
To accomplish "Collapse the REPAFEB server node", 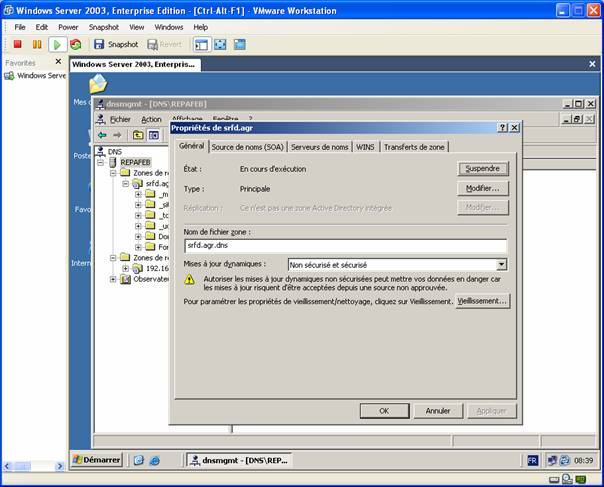I will 101,163.
